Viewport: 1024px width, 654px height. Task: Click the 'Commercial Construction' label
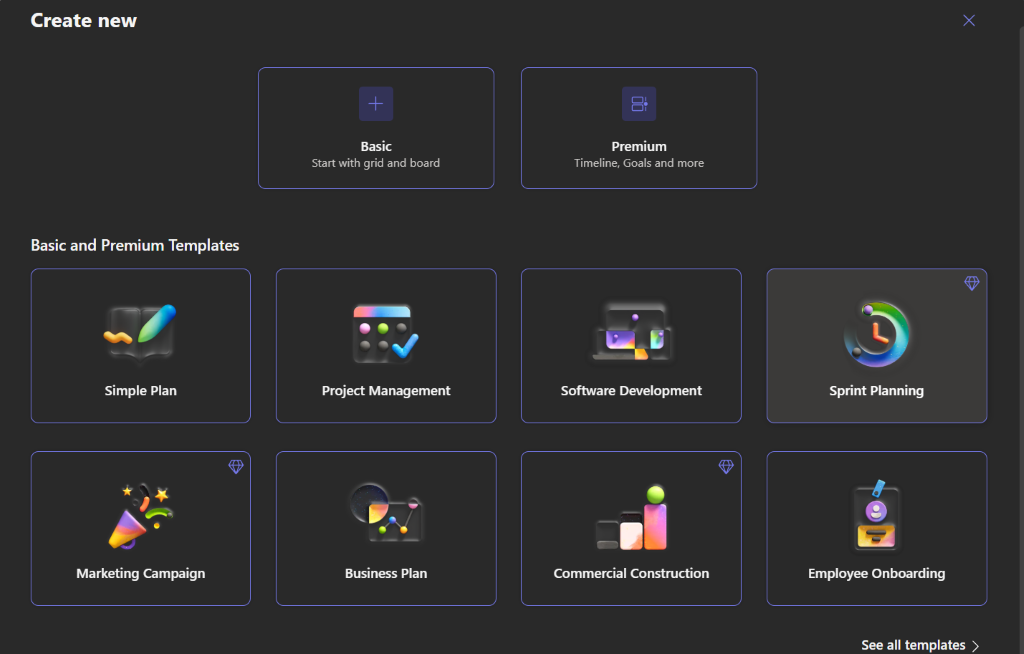click(632, 574)
